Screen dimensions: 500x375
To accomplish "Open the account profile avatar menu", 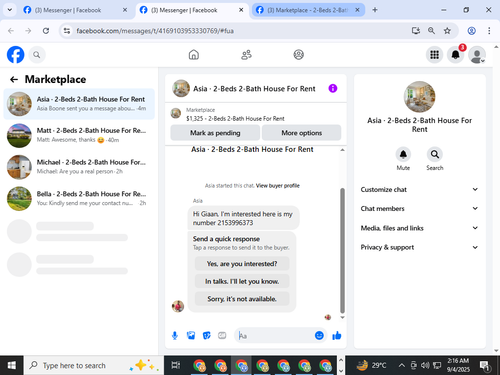I will pos(477,55).
